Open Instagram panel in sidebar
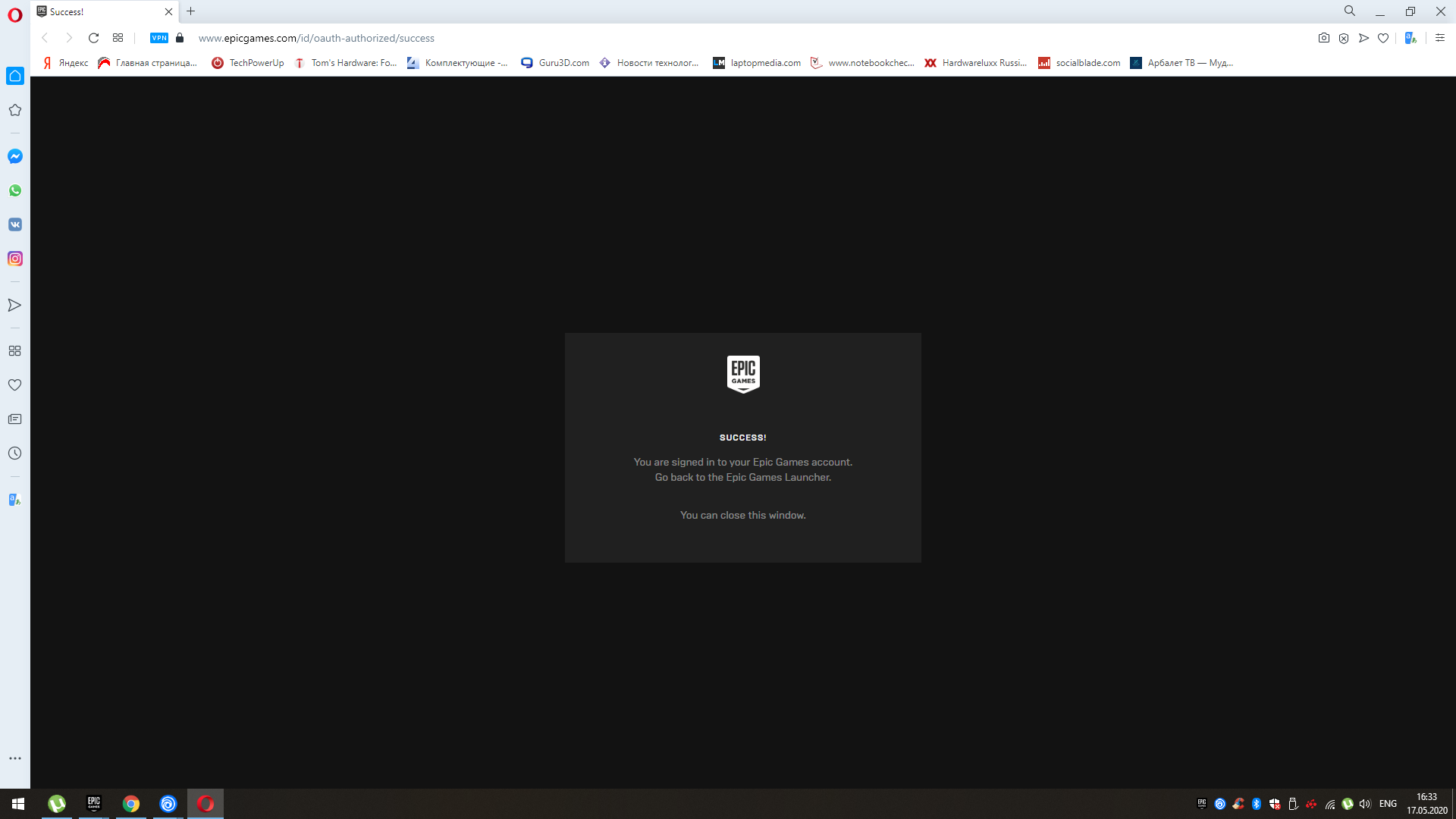The width and height of the screenshot is (1456, 819). coord(15,259)
